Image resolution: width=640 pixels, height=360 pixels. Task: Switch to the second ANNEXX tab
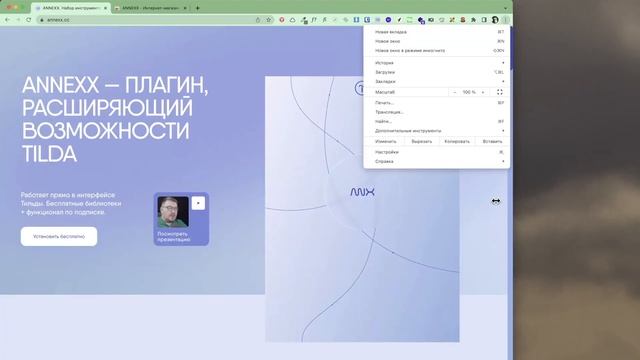click(x=151, y=8)
